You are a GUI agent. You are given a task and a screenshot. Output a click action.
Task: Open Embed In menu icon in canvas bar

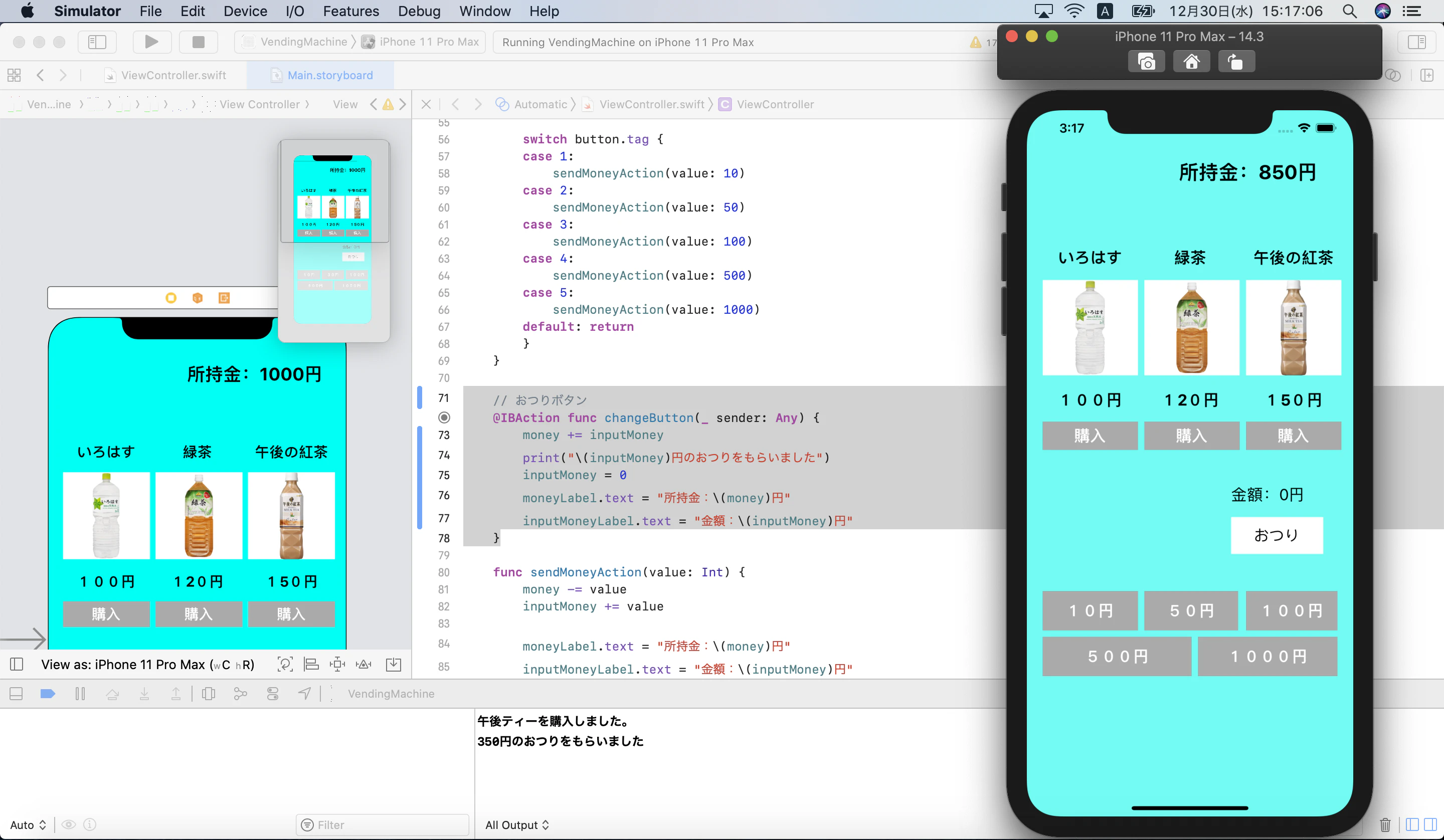point(394,664)
